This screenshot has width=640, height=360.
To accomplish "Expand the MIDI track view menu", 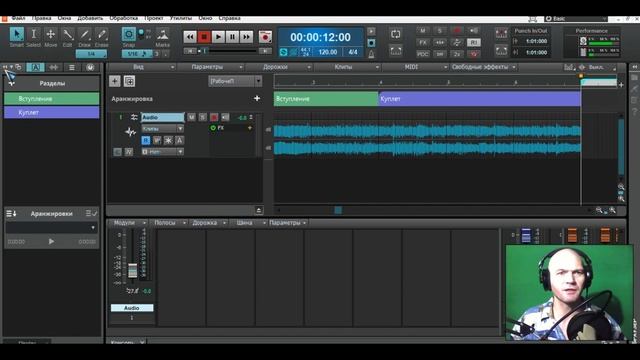I will click(415, 67).
